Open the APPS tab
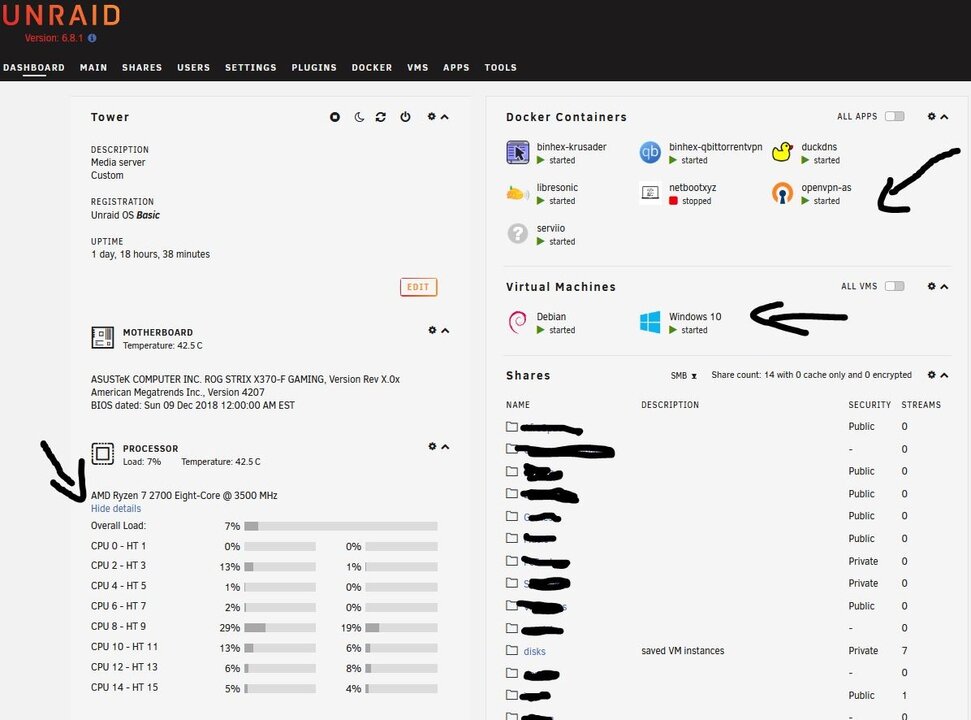This screenshot has height=720, width=971. point(456,67)
